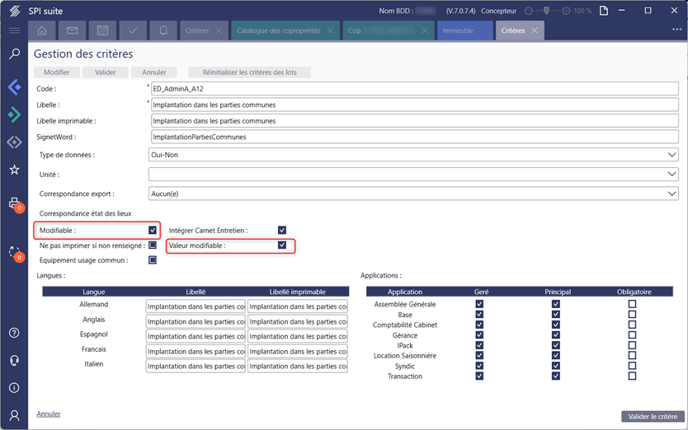Open the hamburger menu icon

[x=14, y=30]
